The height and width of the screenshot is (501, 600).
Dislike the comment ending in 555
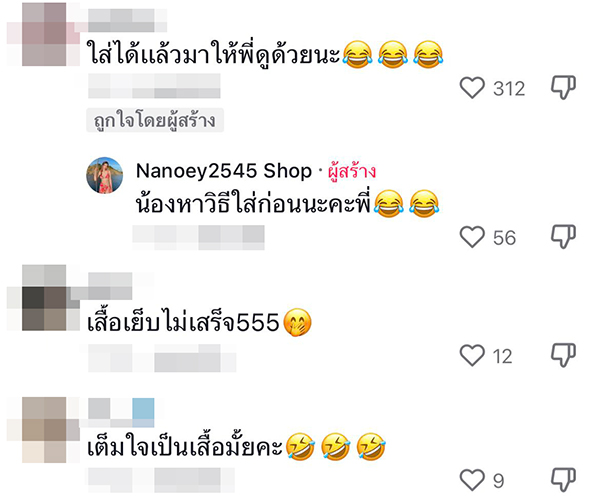coord(563,355)
